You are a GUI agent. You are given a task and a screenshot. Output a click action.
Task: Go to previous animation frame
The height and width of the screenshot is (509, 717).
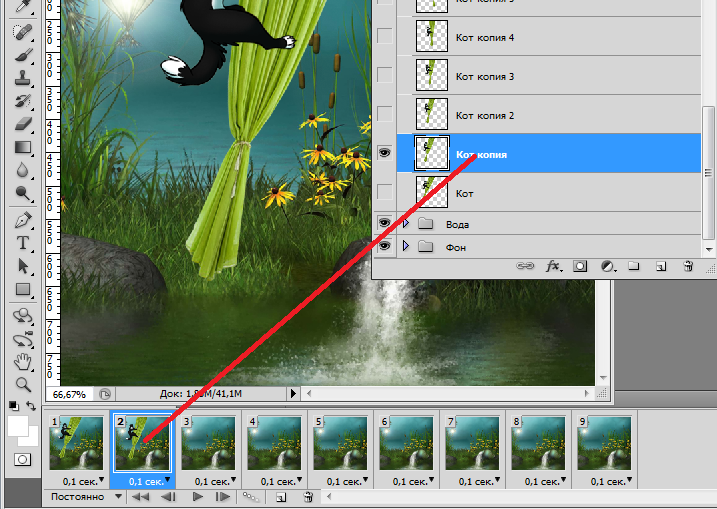[169, 497]
